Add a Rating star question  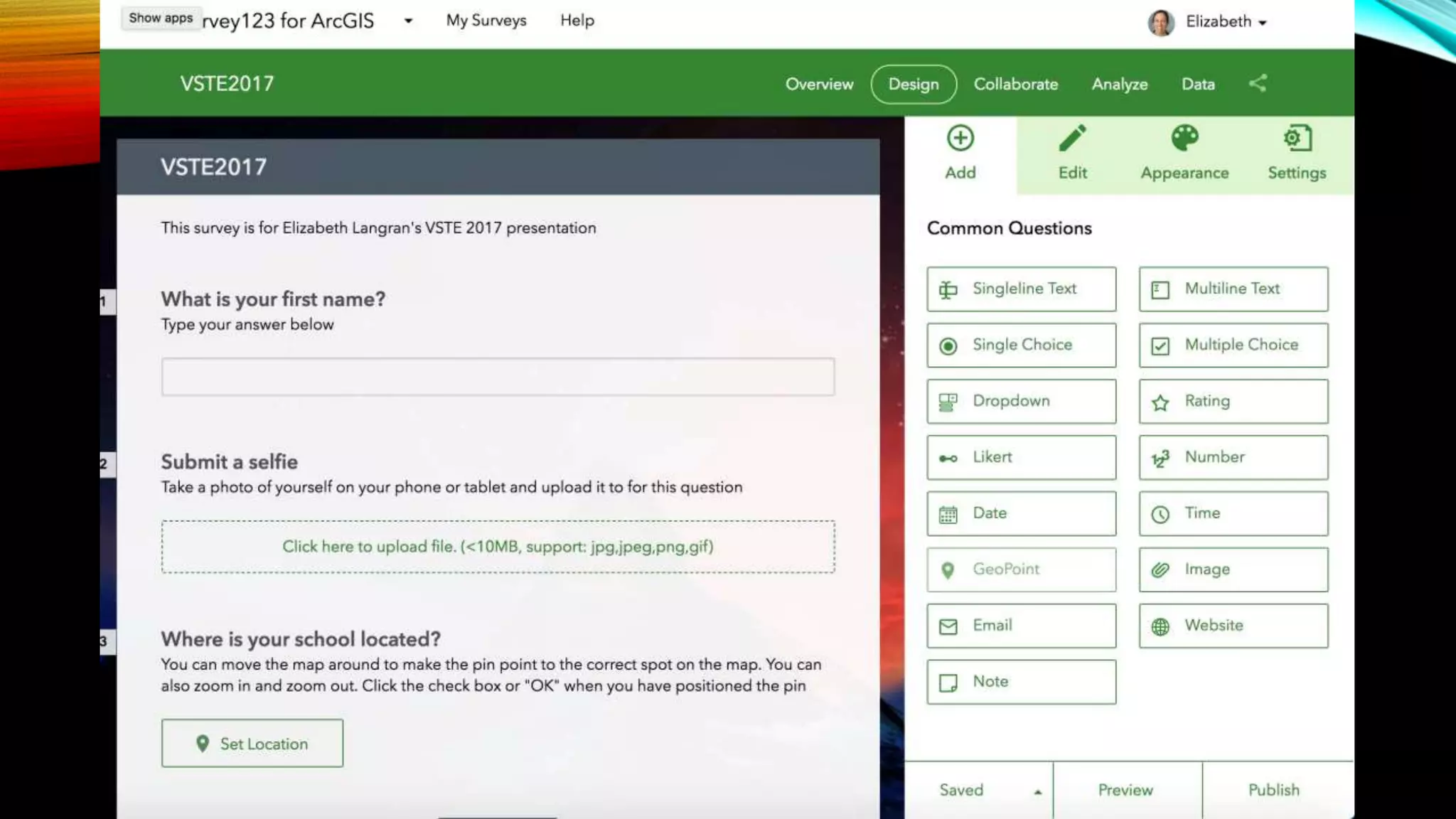click(x=1233, y=401)
